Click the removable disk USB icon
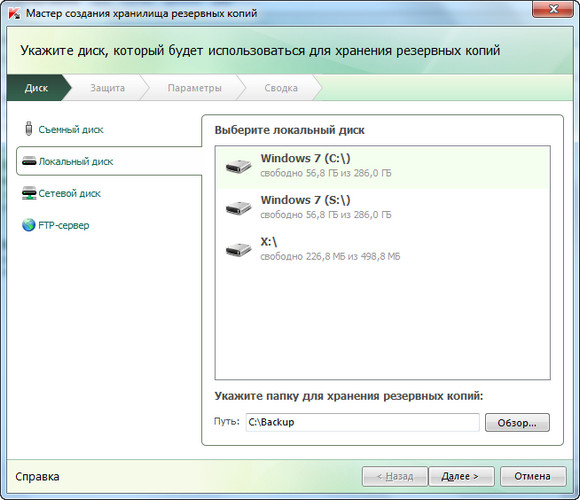 point(28,129)
